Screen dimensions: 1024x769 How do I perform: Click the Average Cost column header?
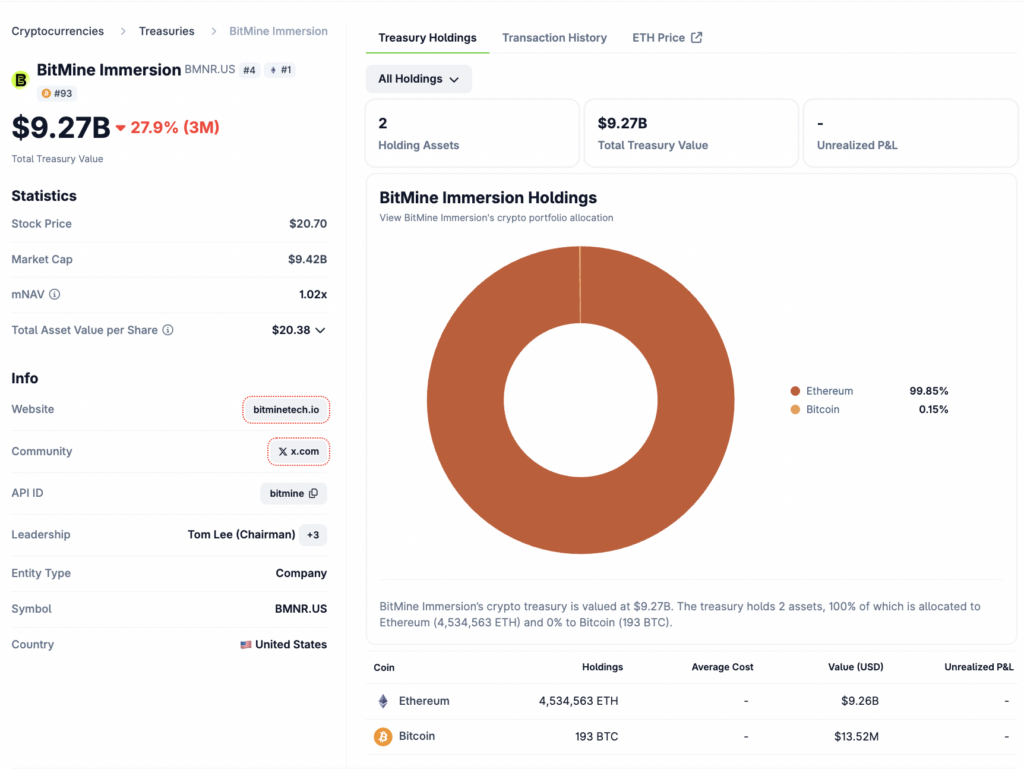point(722,667)
